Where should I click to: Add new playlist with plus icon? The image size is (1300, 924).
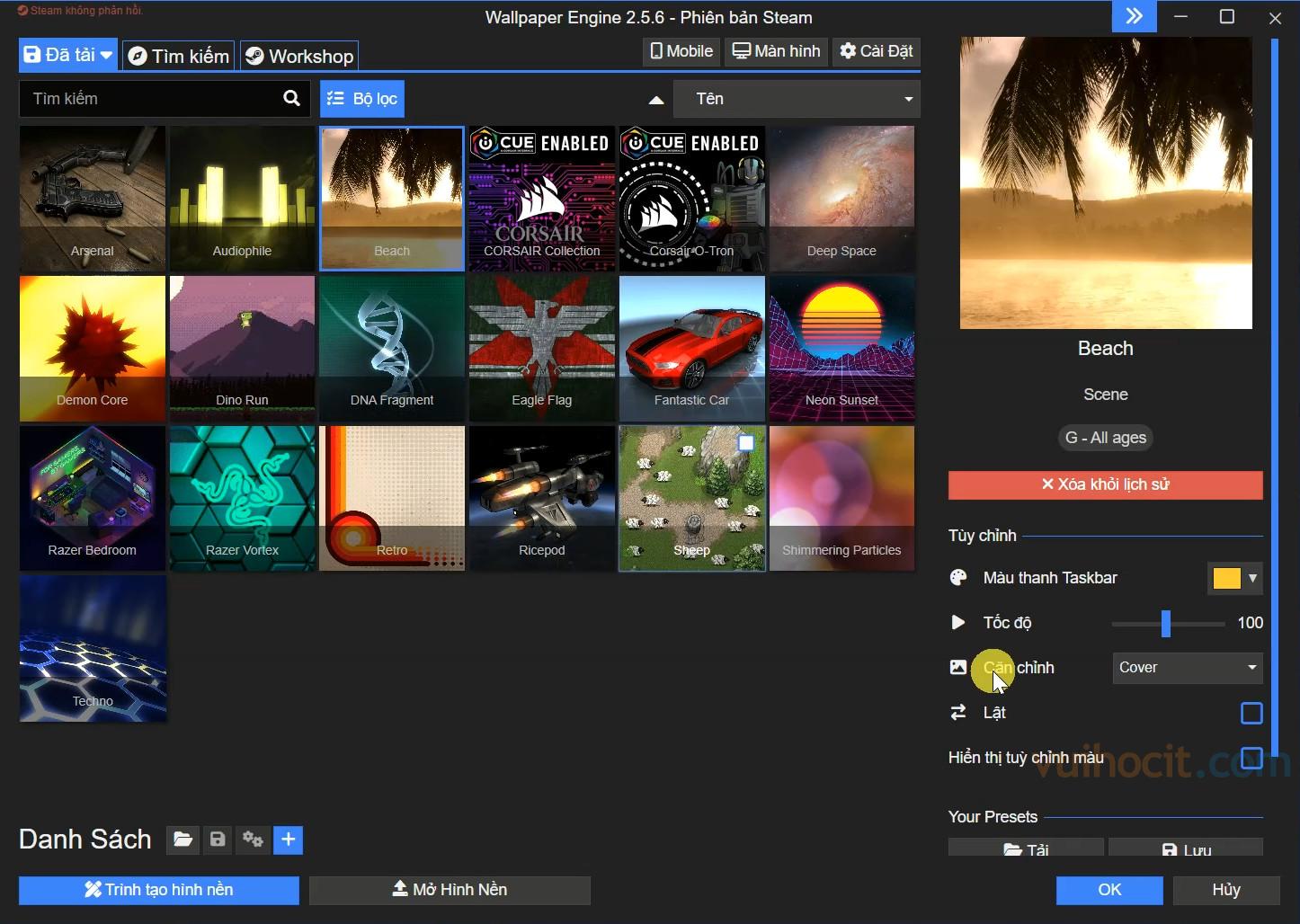point(288,840)
